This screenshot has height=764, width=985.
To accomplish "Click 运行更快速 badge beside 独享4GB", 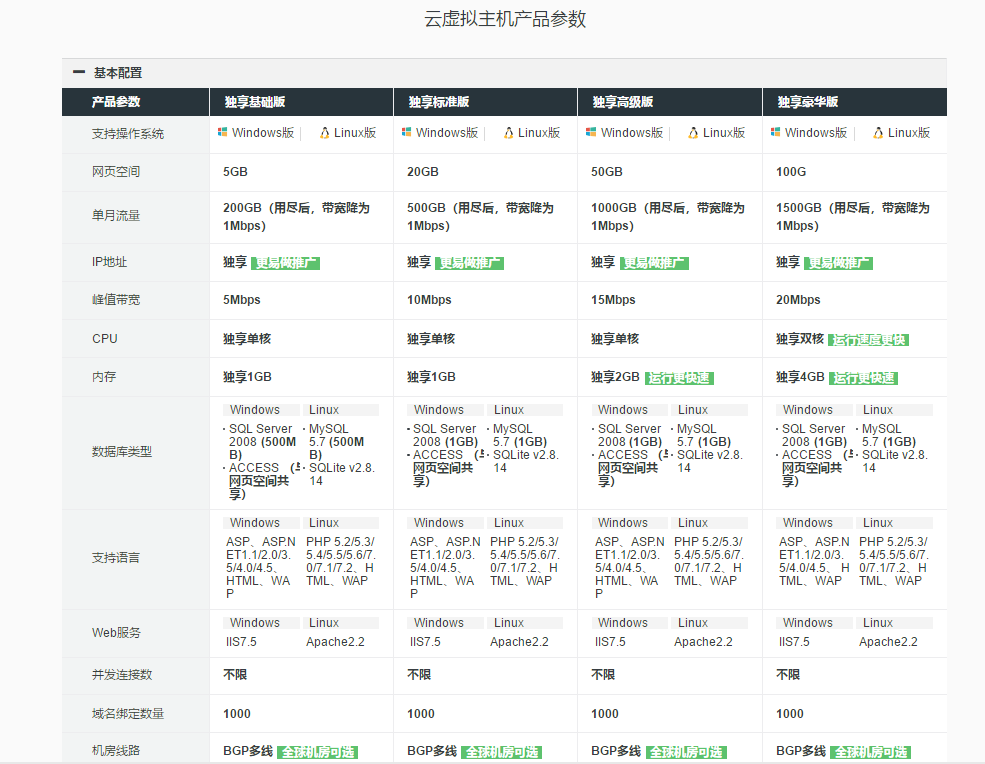I will click(863, 378).
